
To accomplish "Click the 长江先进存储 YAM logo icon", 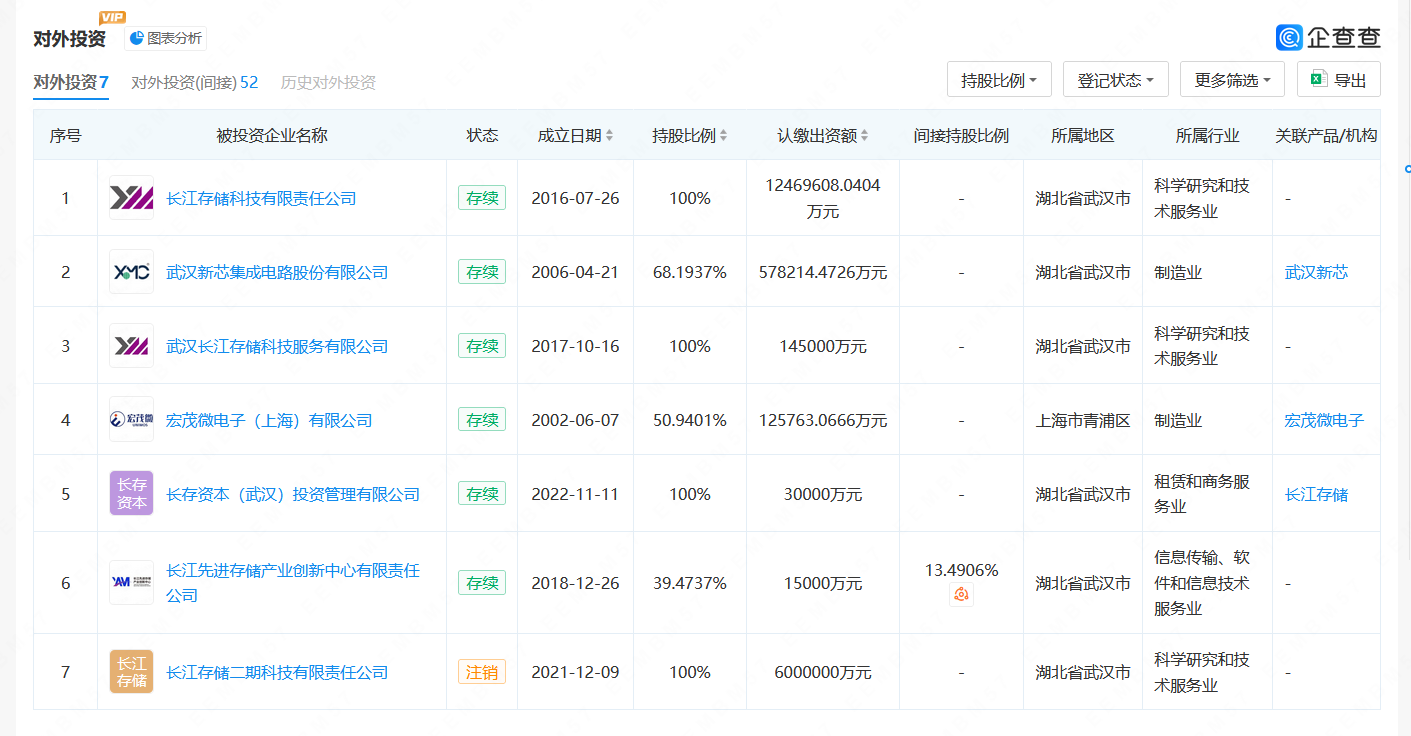I will click(x=131, y=583).
